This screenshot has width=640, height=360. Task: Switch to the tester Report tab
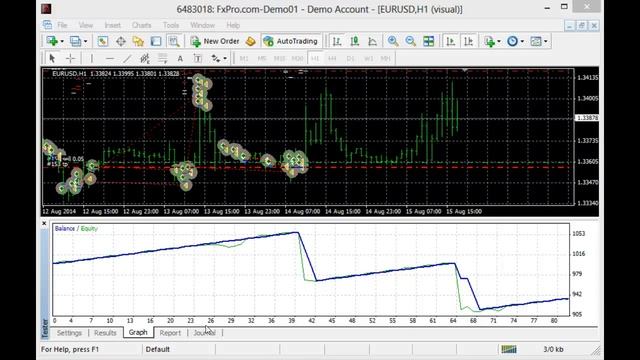(x=170, y=333)
